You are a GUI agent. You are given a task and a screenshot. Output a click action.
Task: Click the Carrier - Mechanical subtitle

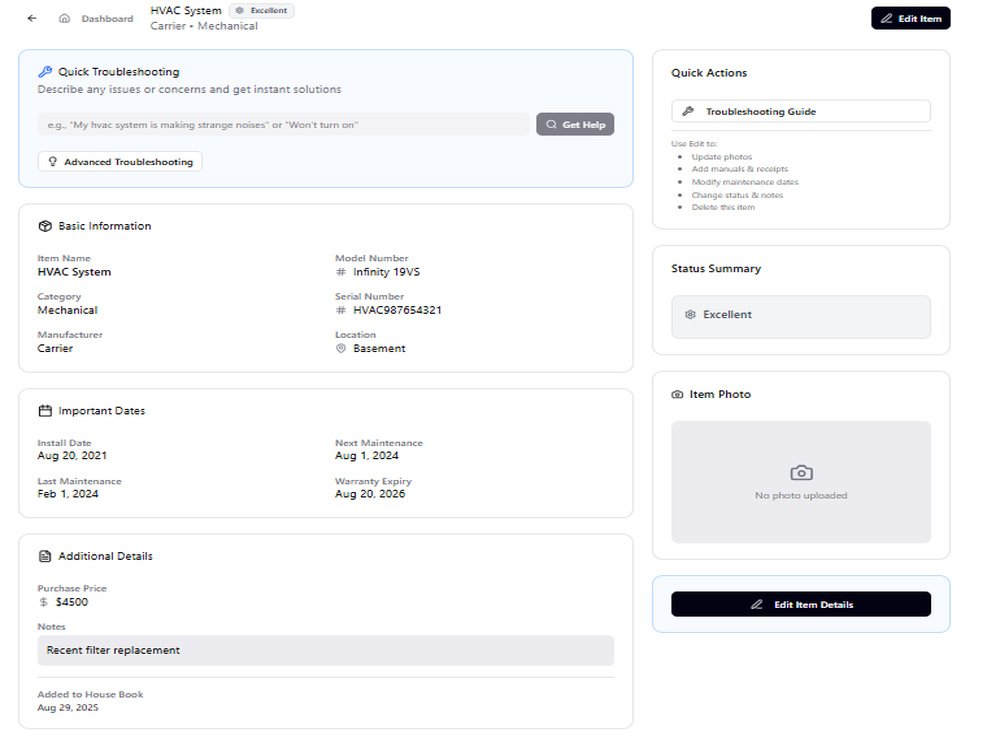click(204, 26)
